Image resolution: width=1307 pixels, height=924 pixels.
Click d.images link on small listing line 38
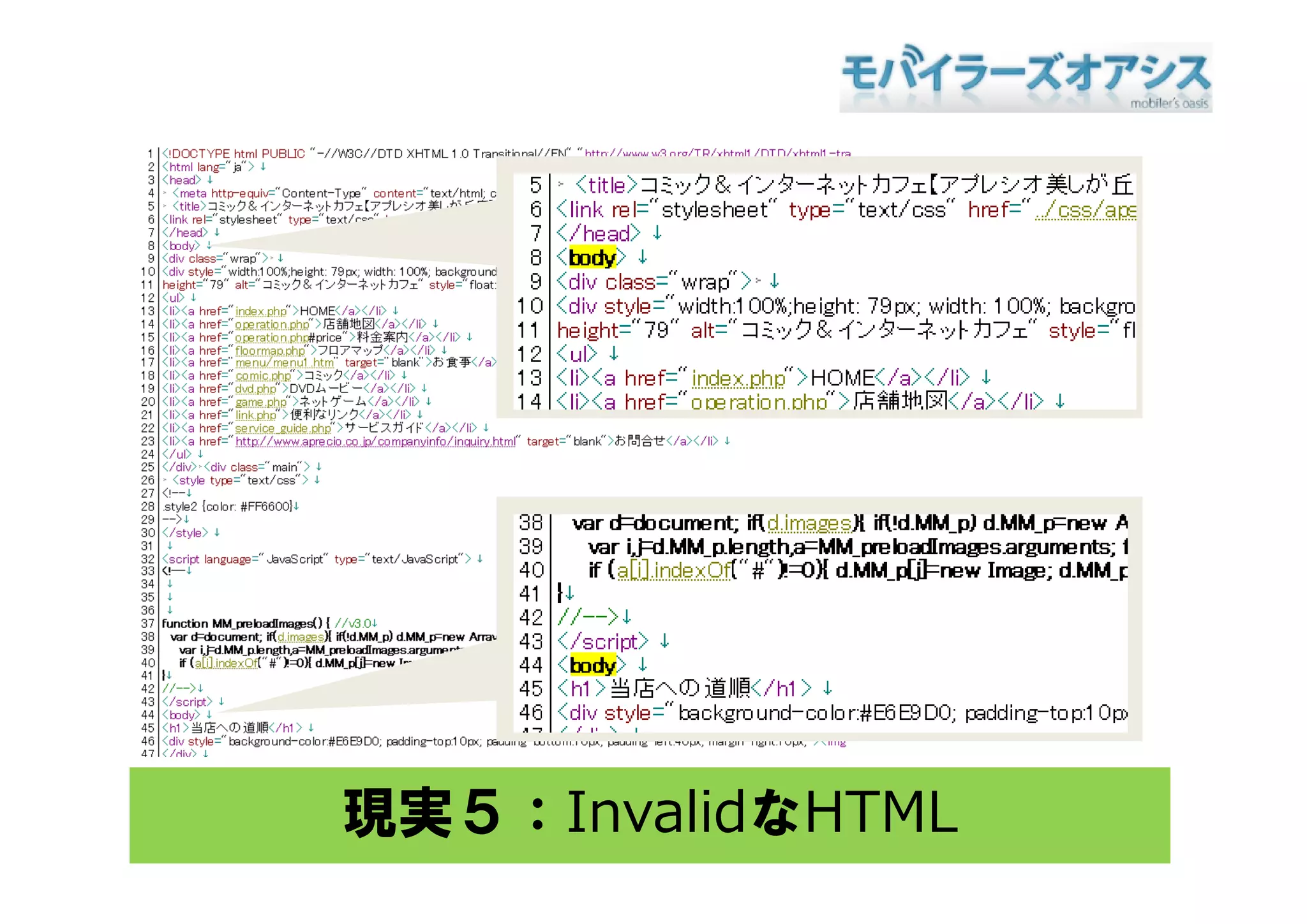click(301, 637)
